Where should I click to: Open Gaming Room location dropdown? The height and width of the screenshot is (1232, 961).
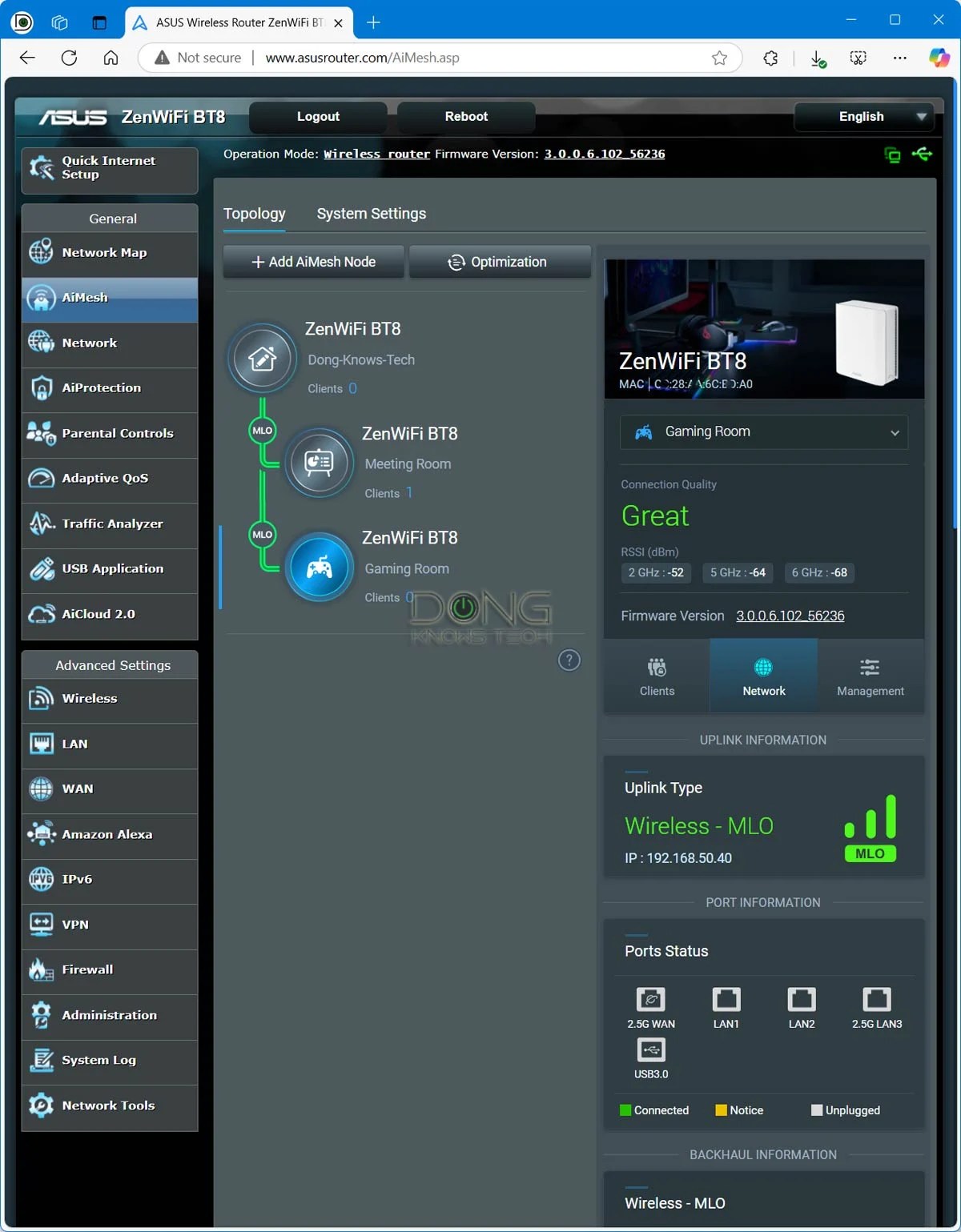(764, 432)
